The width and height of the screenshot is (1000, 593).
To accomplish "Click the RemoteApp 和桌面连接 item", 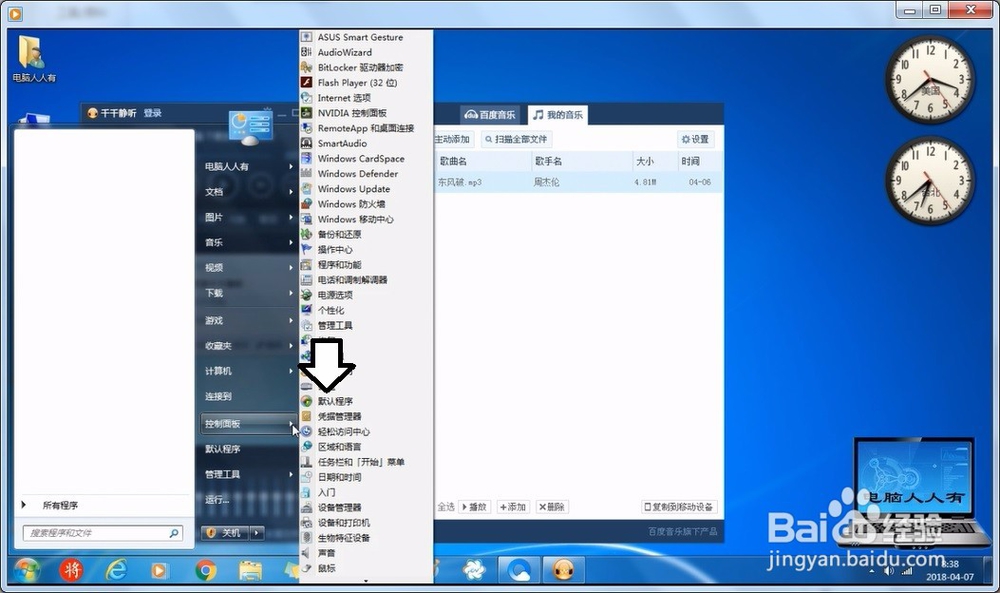I will pos(366,128).
